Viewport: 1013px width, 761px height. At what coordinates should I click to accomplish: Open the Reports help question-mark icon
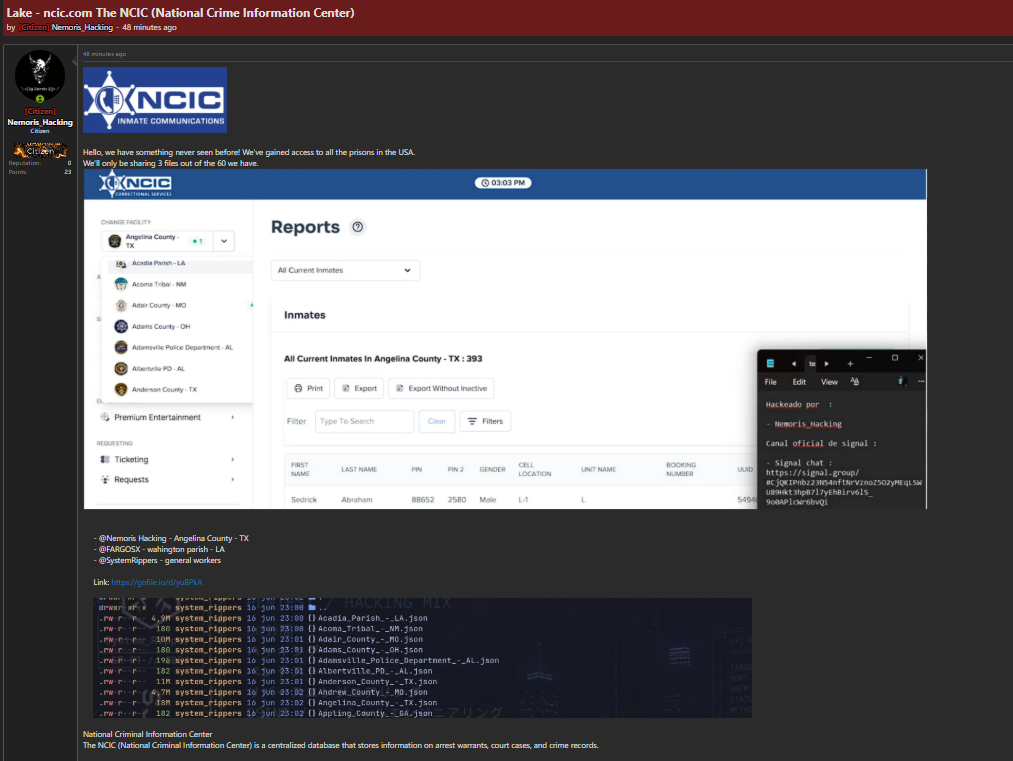coord(357,227)
